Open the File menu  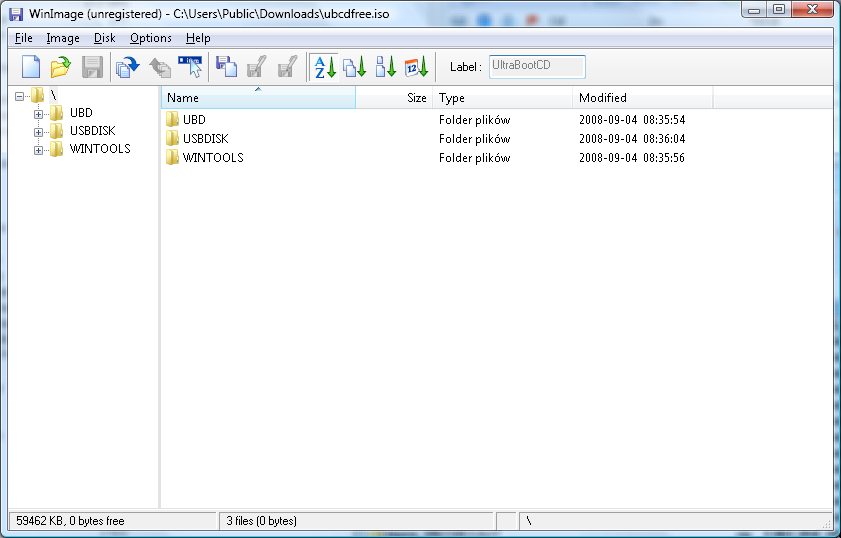coord(24,38)
